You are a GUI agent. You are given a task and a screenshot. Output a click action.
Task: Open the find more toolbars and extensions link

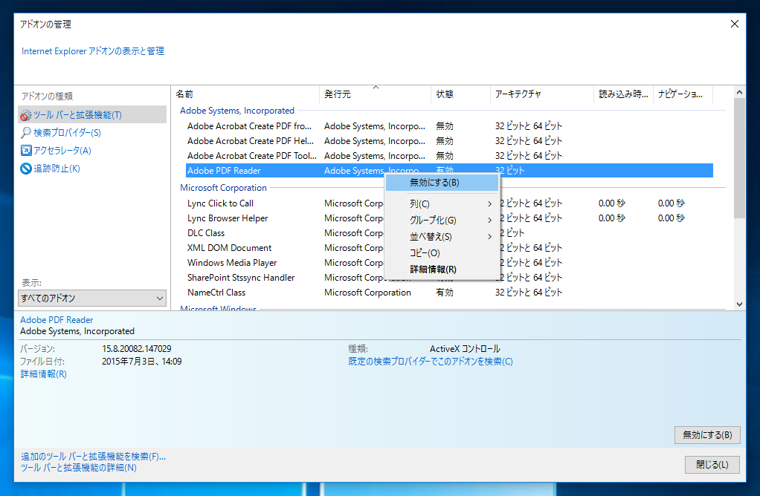tap(93, 456)
